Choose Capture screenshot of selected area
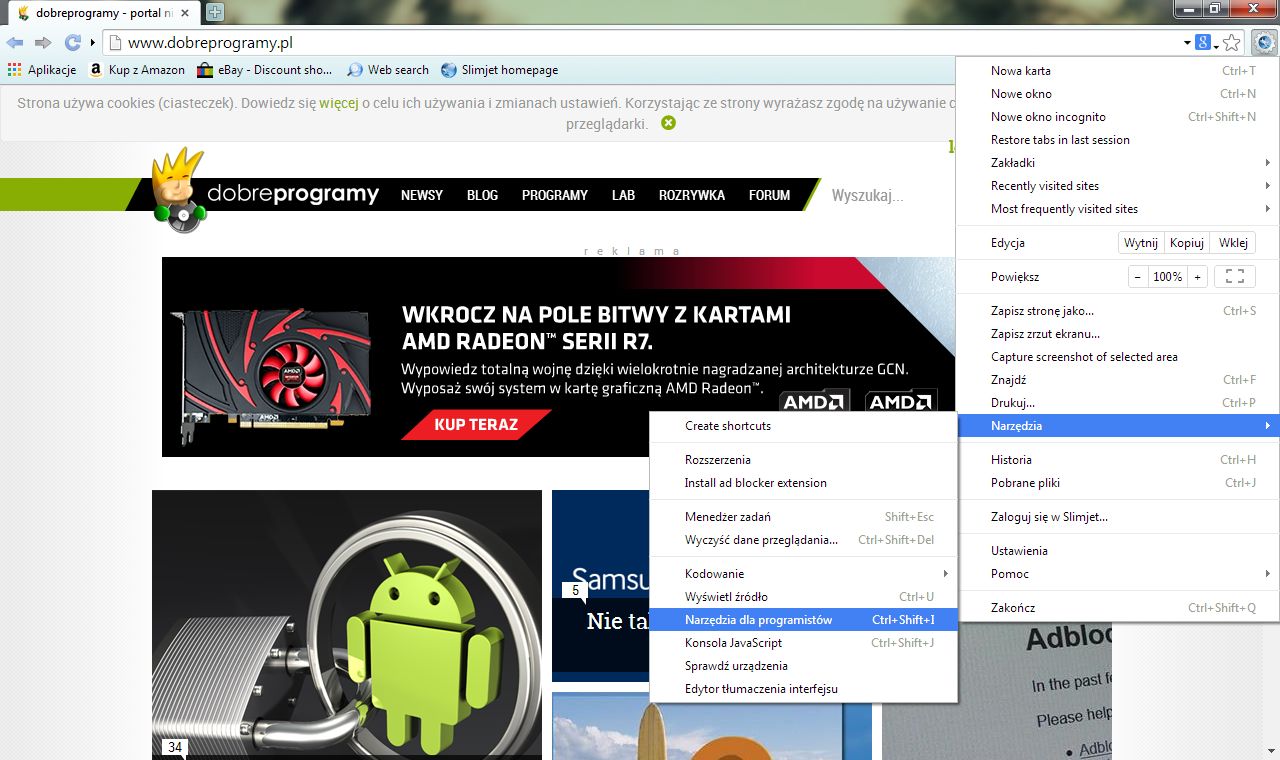The image size is (1280, 760). tap(1116, 357)
